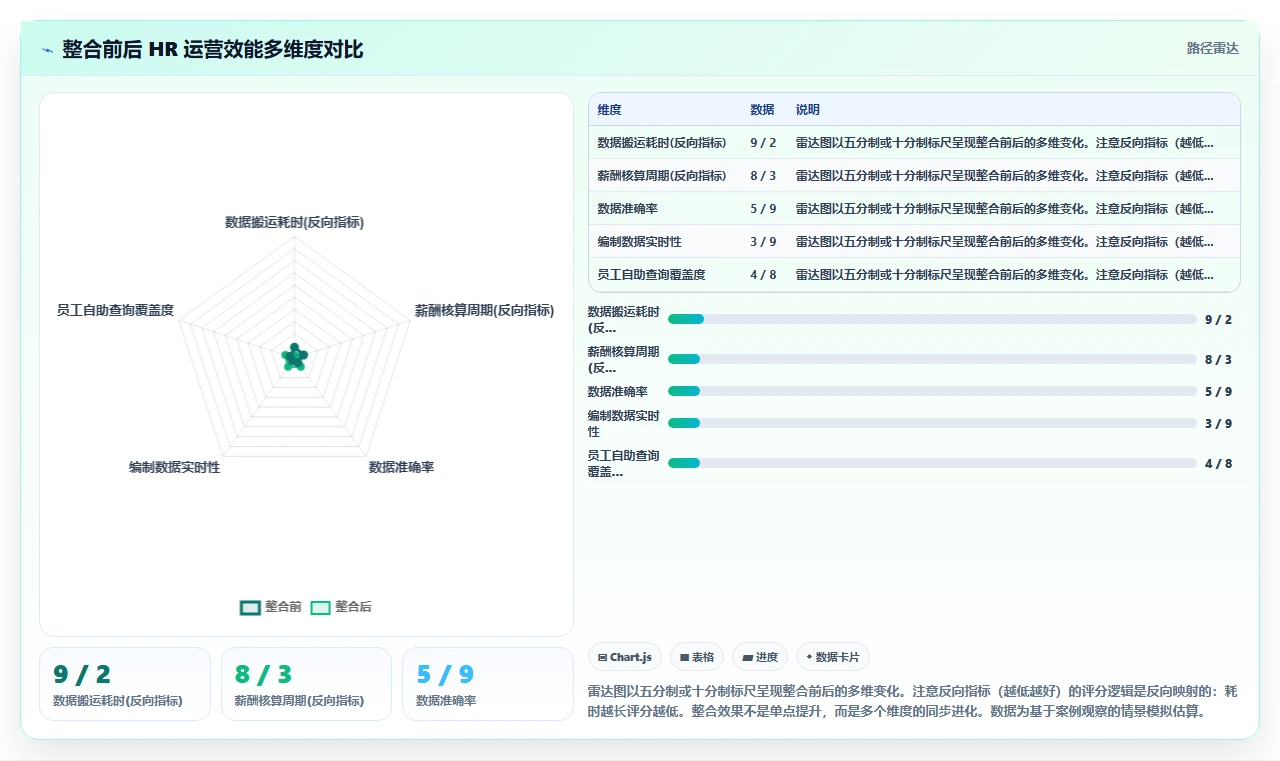This screenshot has height=761, width=1280.
Task: Click radar axis label 薪酬核算周期(反向指标)
Action: point(485,310)
